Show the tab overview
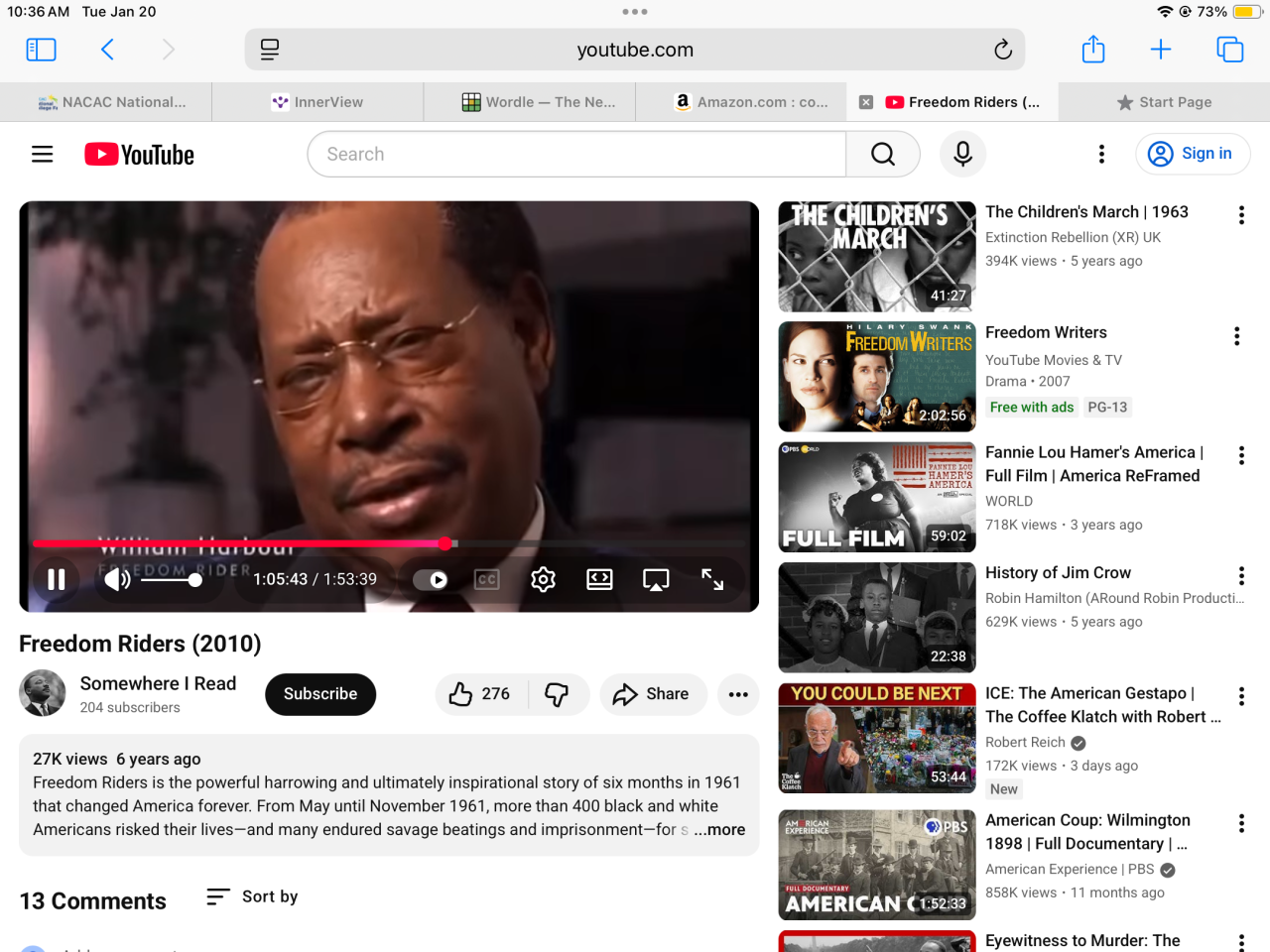This screenshot has width=1270, height=952. point(1230,50)
